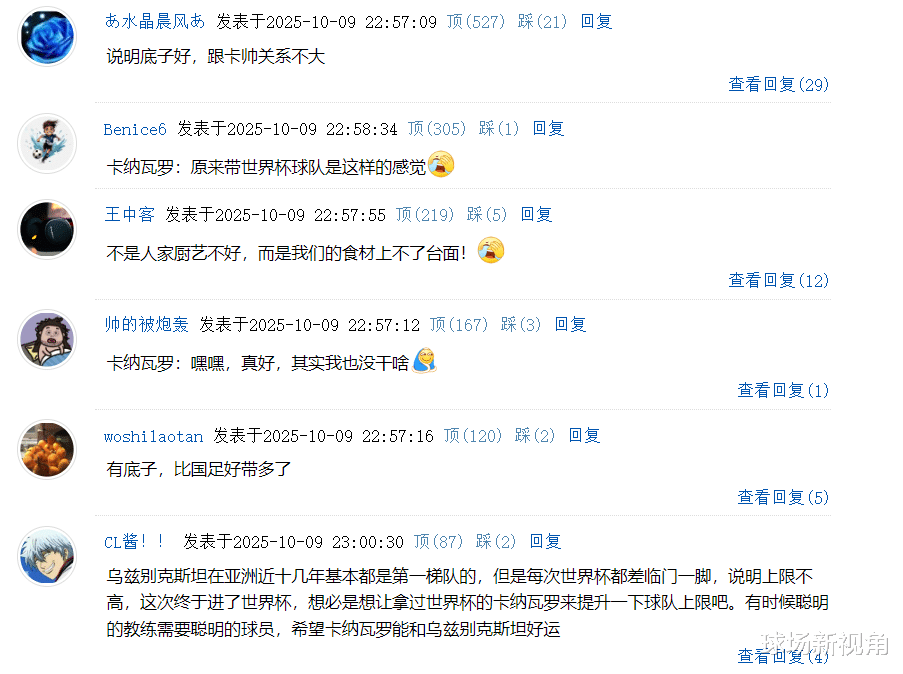This screenshot has width=903, height=674.
Task: Downvote 踩(3) on 帅的被炮轰's comment
Action: coord(521,325)
